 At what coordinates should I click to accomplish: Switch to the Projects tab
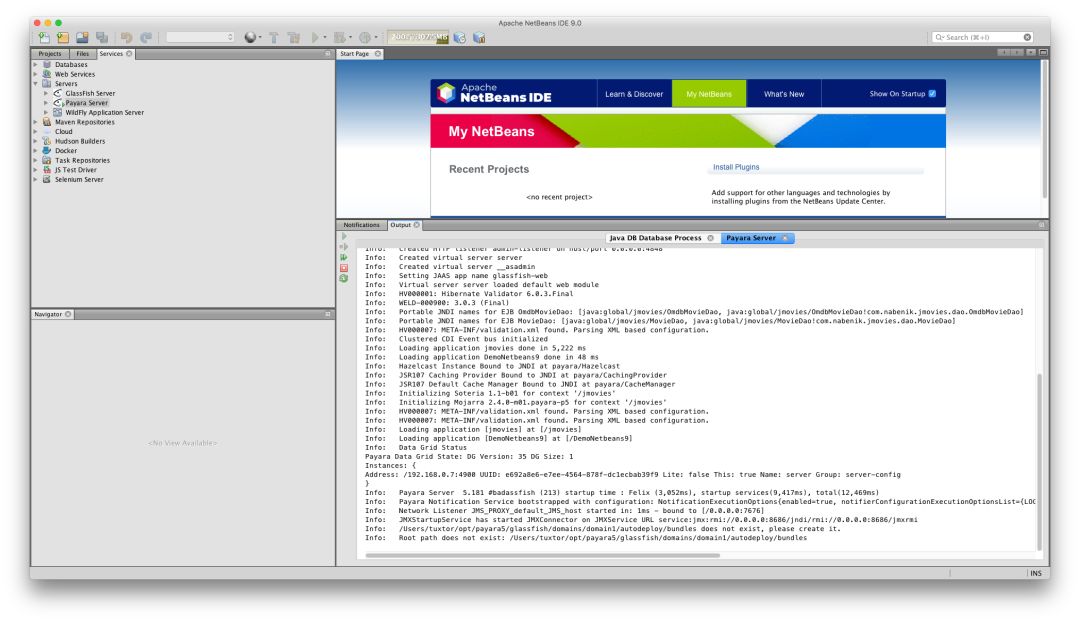coord(50,54)
